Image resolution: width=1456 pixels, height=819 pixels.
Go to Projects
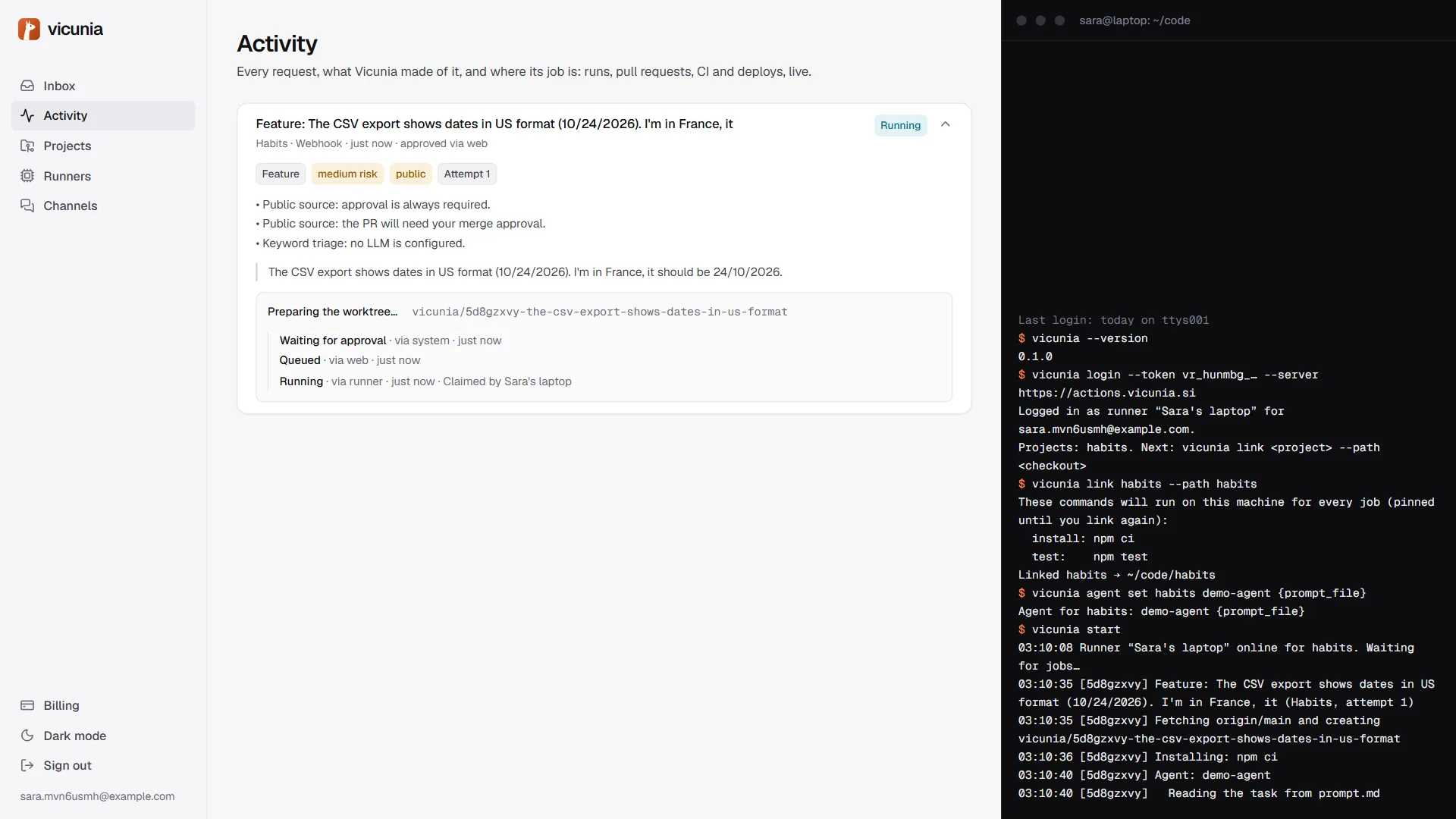103,146
